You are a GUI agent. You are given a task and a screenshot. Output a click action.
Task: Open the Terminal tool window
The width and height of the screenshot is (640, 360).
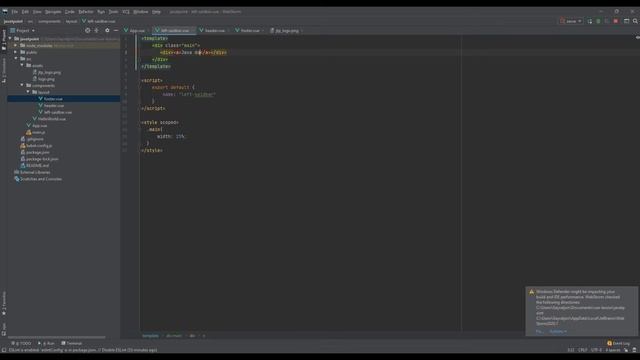tap(72, 344)
